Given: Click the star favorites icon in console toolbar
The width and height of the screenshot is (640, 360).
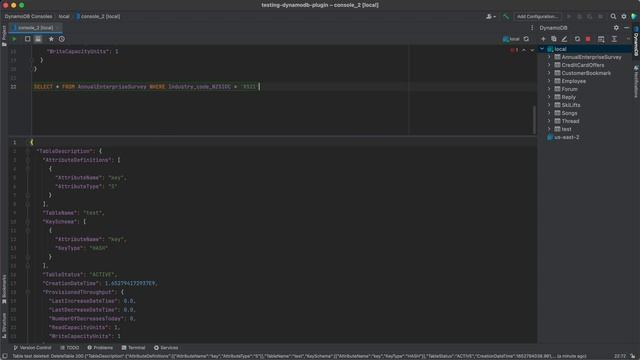Looking at the screenshot, I should click(51, 39).
